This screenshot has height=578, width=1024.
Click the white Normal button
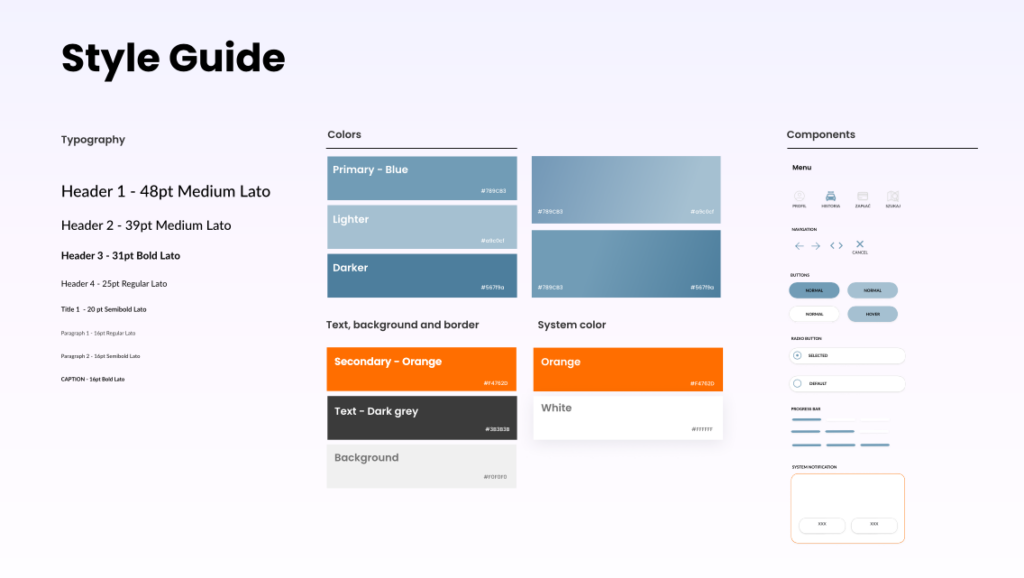(814, 314)
